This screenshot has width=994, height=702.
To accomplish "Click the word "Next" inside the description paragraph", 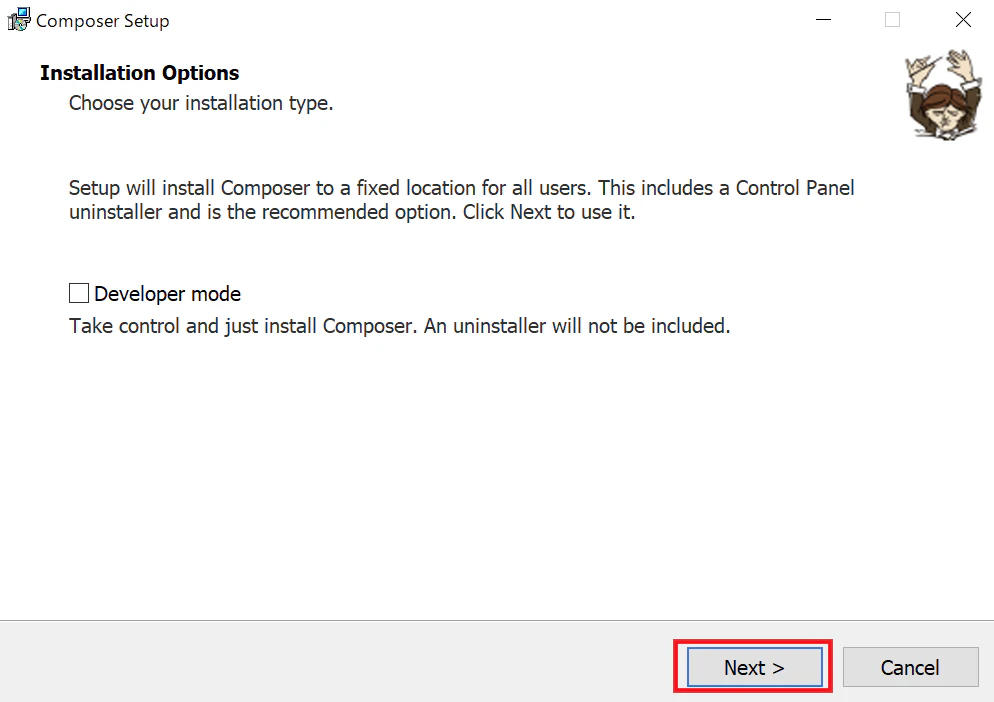I will pos(531,212).
